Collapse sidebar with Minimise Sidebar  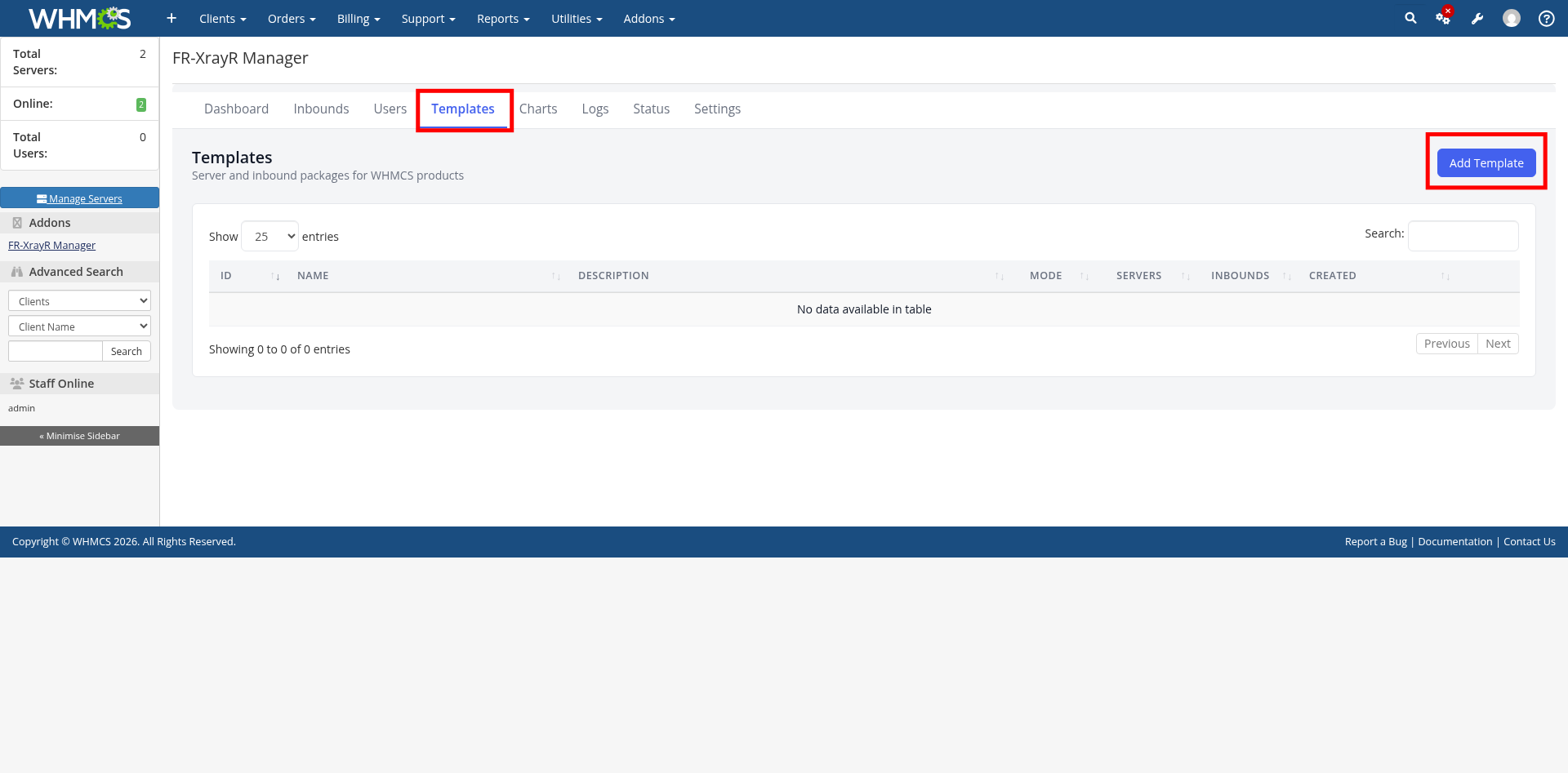pos(79,436)
